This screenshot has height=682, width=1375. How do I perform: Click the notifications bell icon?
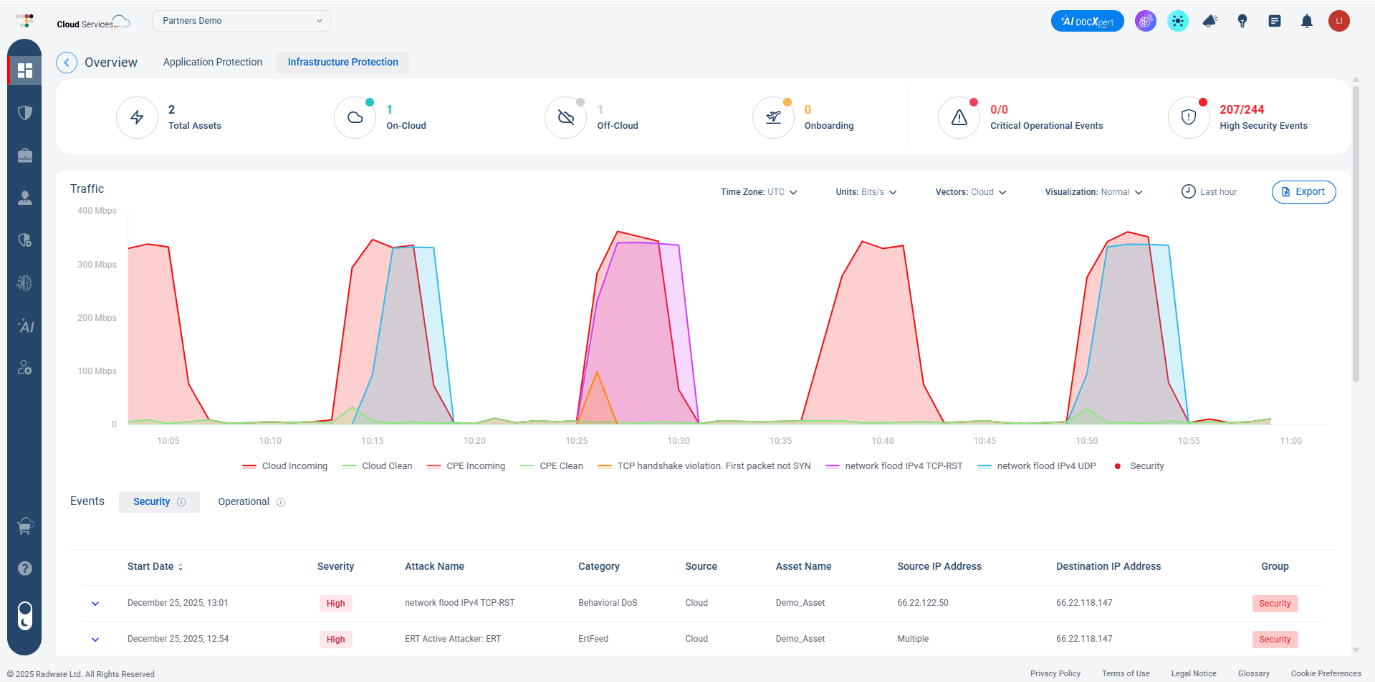[x=1306, y=20]
